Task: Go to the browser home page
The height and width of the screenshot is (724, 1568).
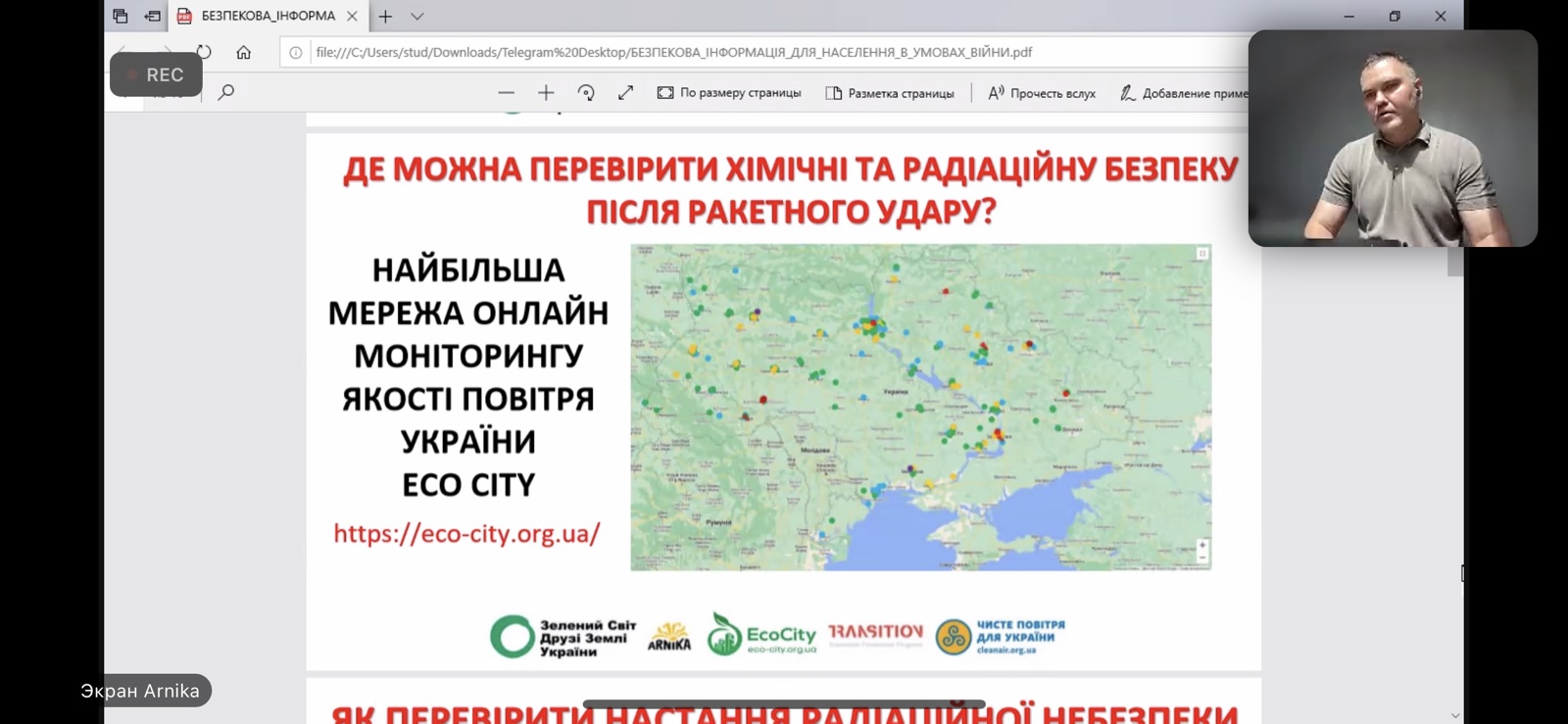Action: 243,52
